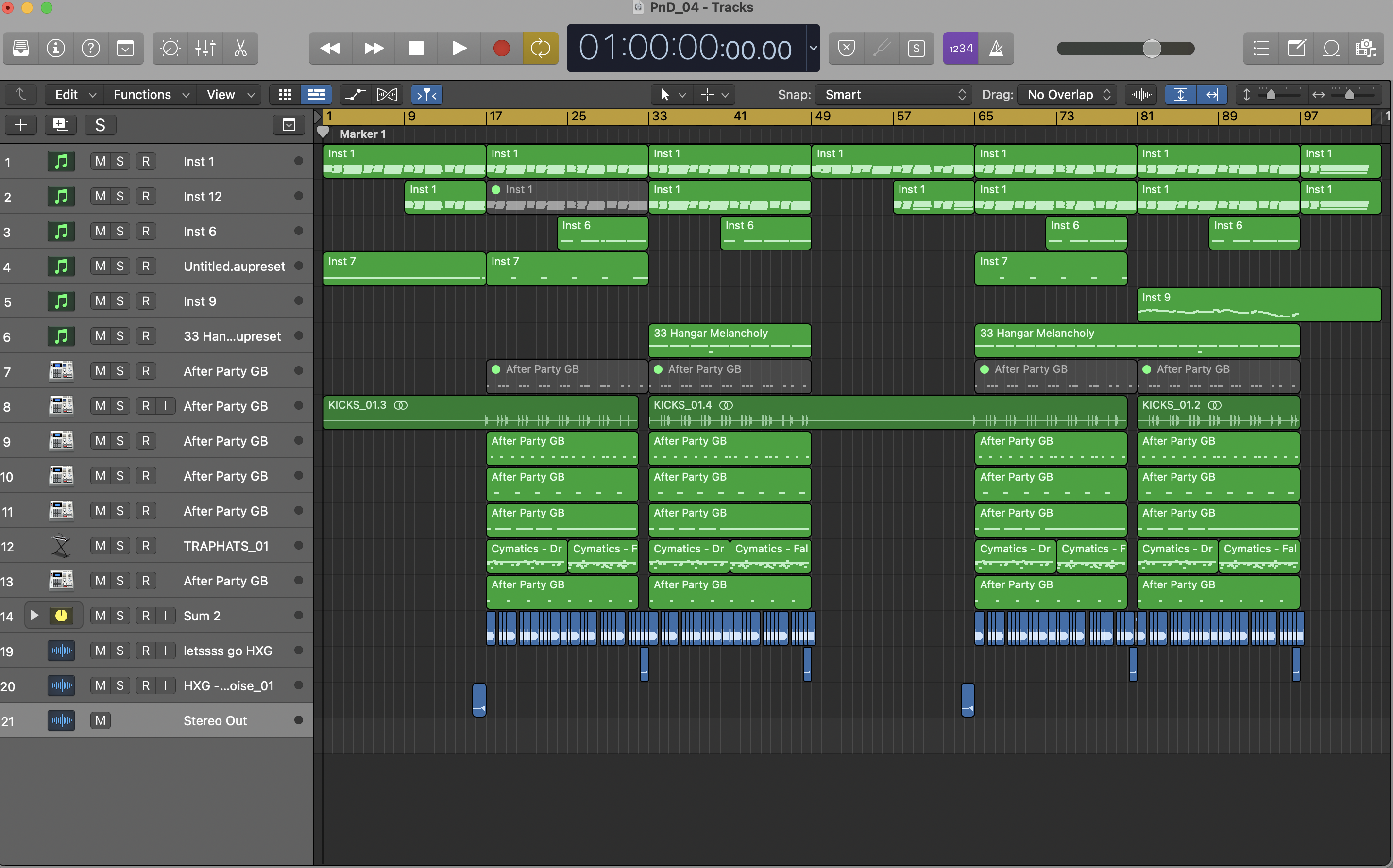
Task: Record enable the Inst 6 track
Action: tap(146, 232)
